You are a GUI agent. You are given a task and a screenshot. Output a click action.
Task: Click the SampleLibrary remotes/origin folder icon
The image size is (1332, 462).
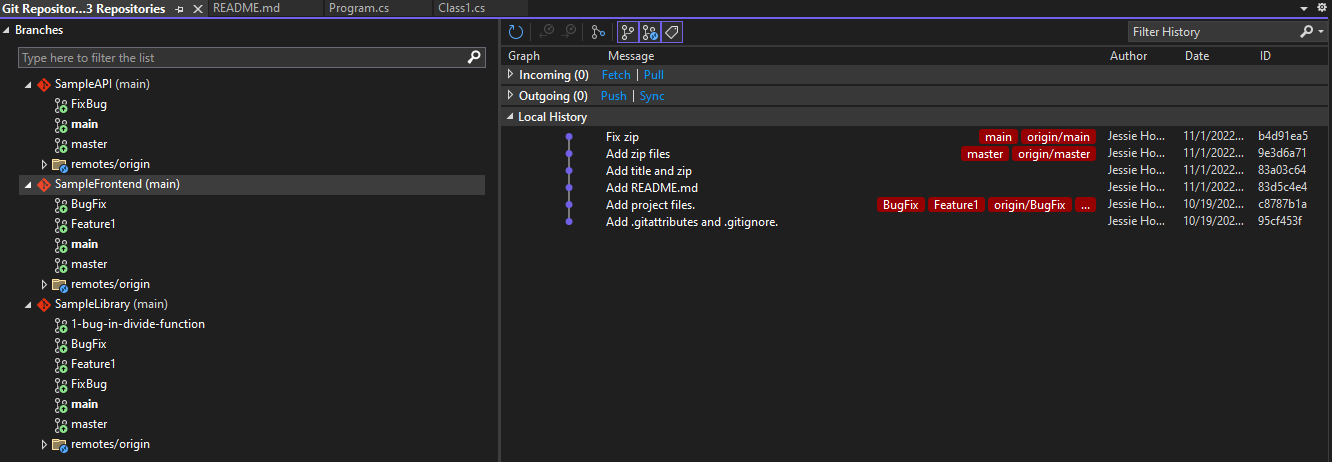click(x=60, y=444)
